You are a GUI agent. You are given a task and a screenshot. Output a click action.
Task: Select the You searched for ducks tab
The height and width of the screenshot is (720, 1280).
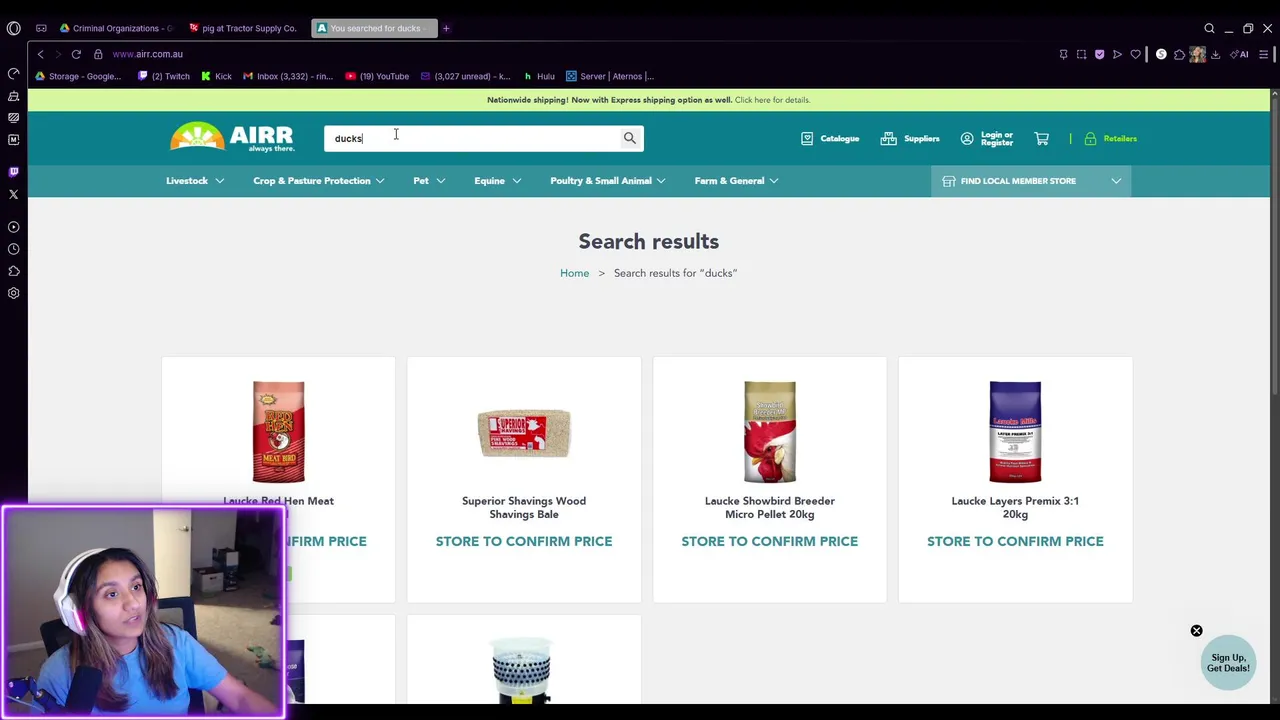click(x=374, y=28)
